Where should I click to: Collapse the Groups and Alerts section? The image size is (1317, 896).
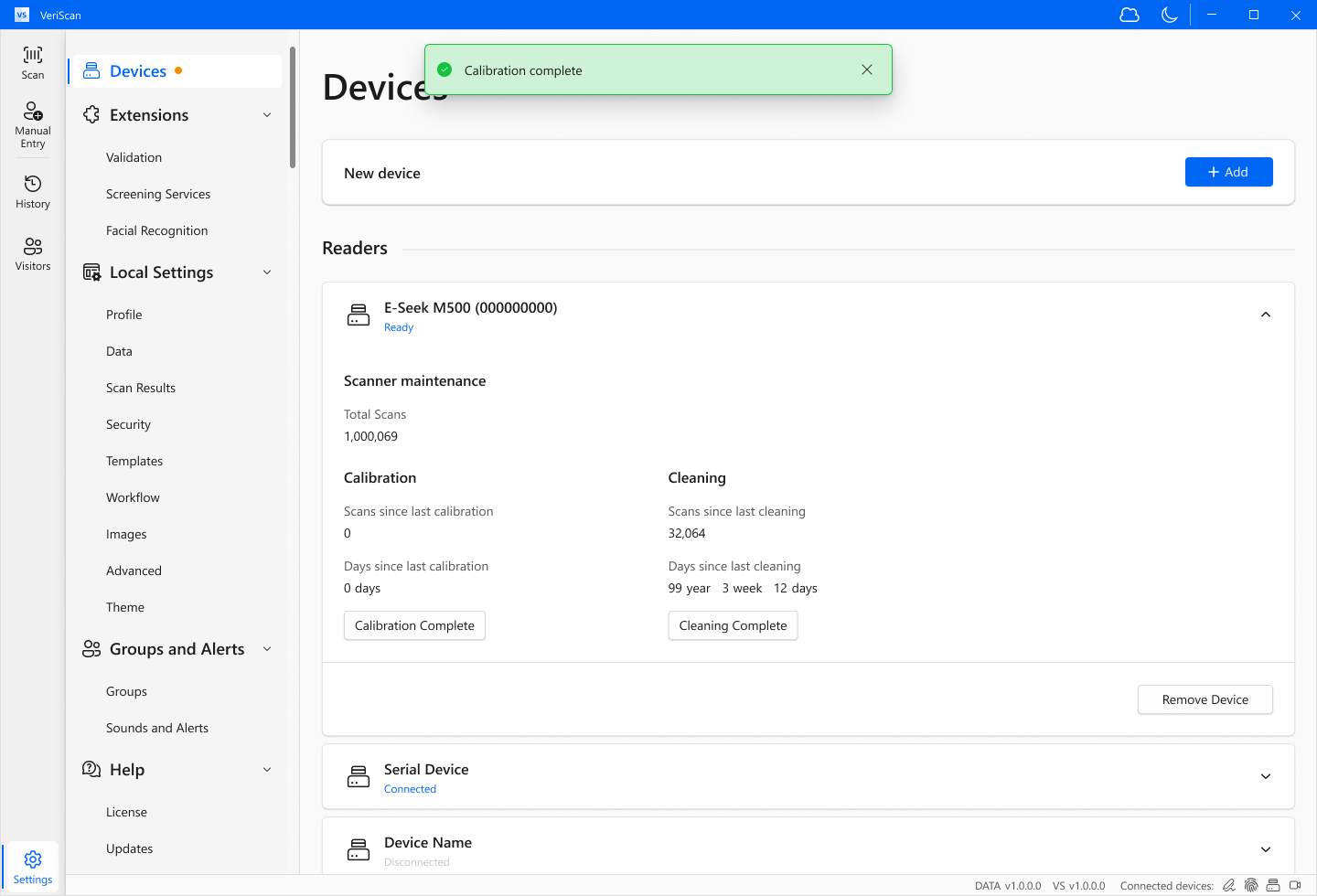pos(267,649)
